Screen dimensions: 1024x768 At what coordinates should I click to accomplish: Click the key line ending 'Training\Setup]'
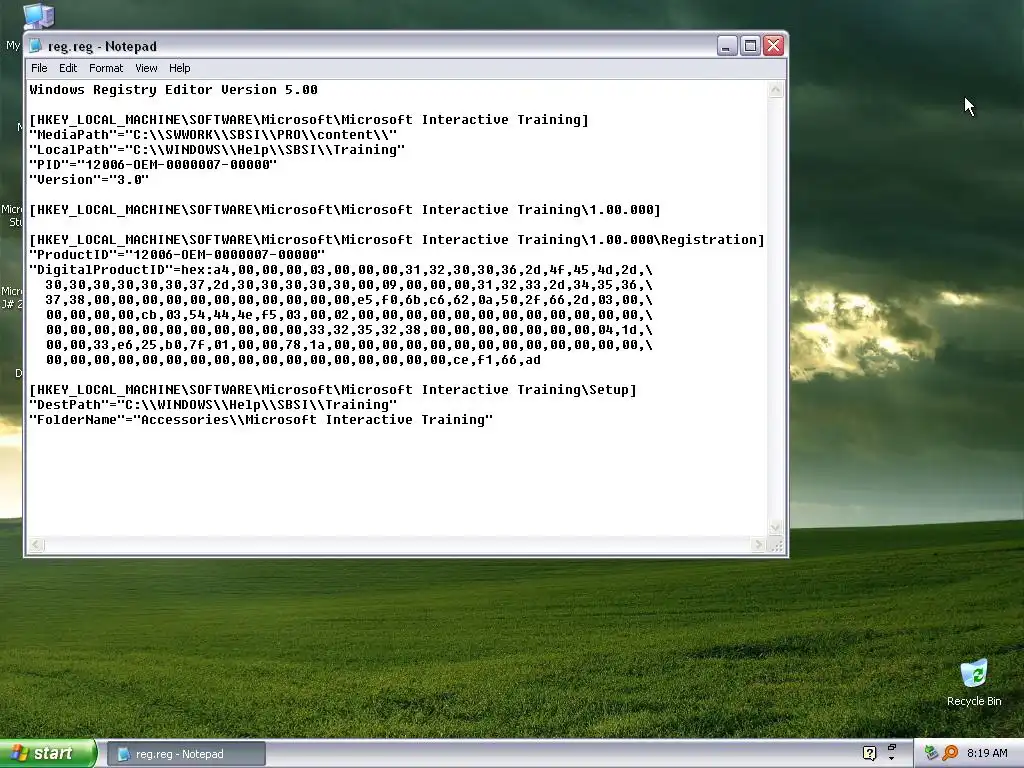tap(333, 391)
